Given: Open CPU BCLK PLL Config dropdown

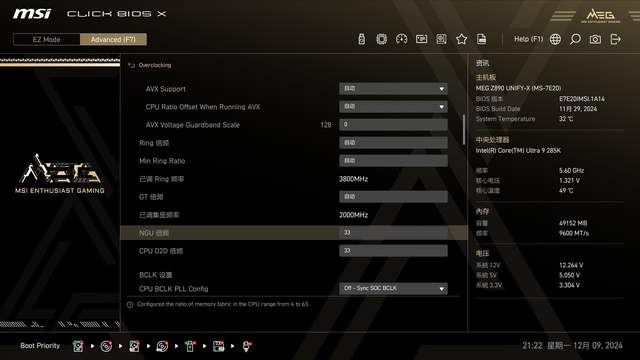Looking at the screenshot, I should 393,289.
